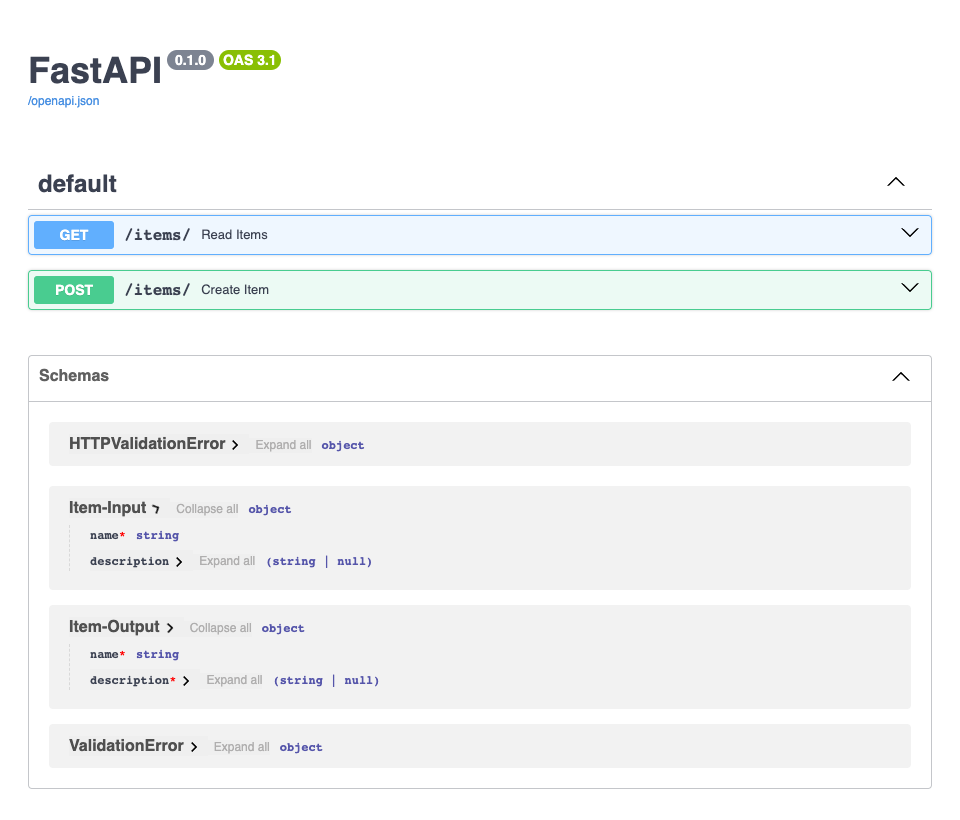The width and height of the screenshot is (960, 820).
Task: Click the OAS 3.1 badge
Action: pyautogui.click(x=249, y=60)
